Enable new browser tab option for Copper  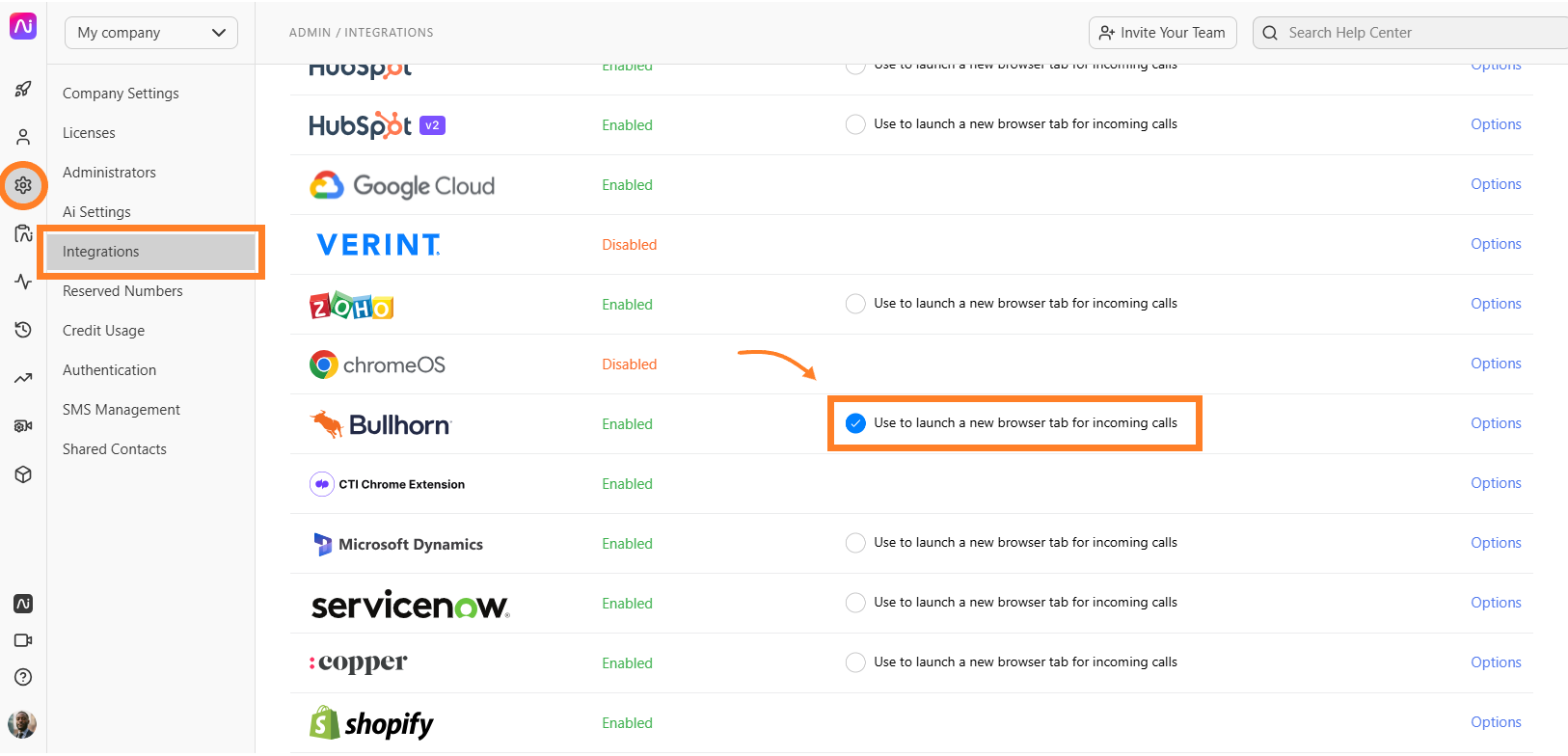point(855,662)
